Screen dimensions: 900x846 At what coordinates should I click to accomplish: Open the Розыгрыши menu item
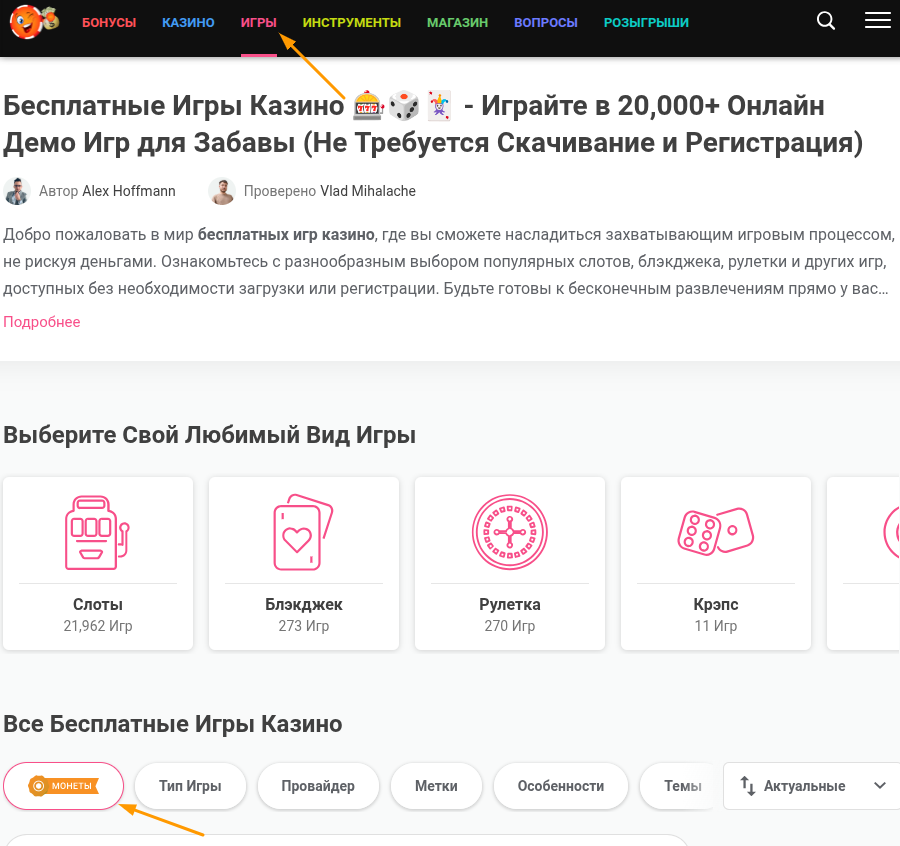point(646,22)
